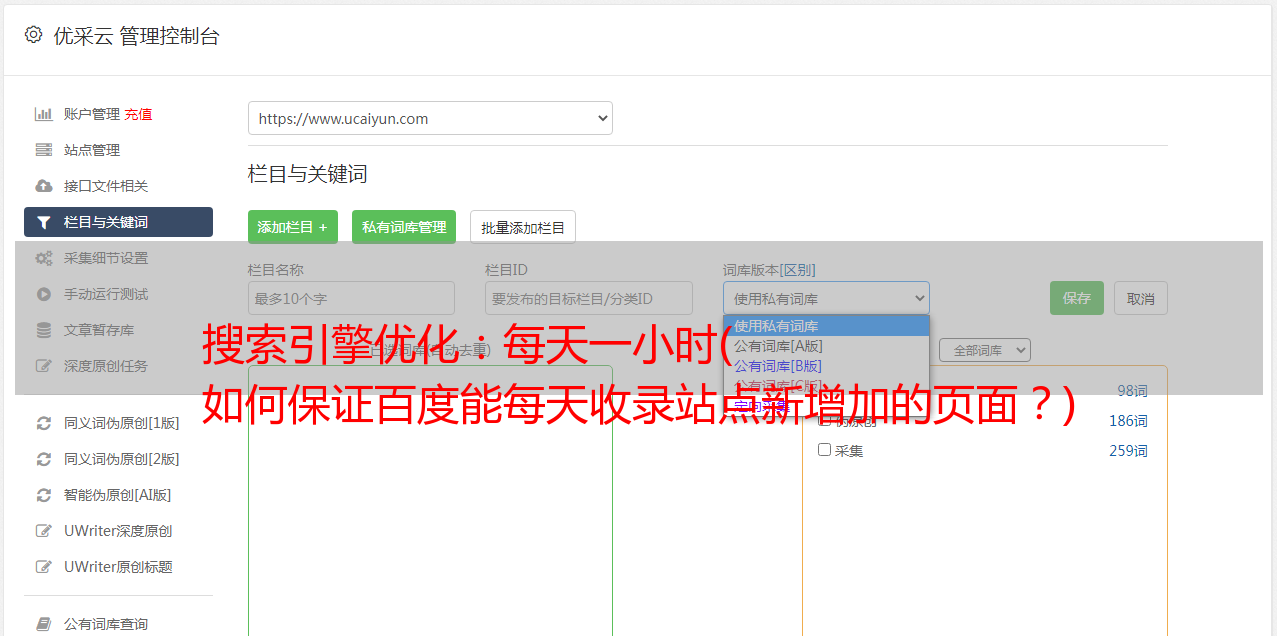Click the gear icon beside 优采云 管理控制台
The height and width of the screenshot is (636, 1277).
coord(33,35)
